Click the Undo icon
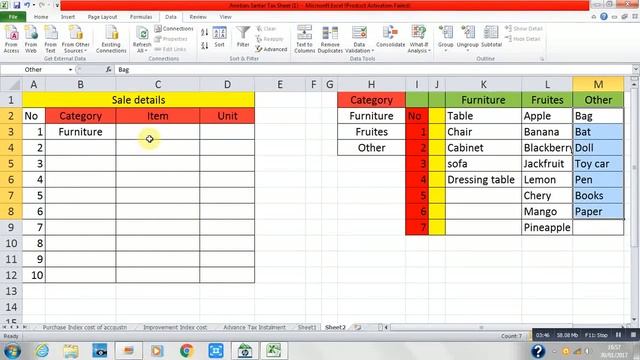 (x=27, y=5)
